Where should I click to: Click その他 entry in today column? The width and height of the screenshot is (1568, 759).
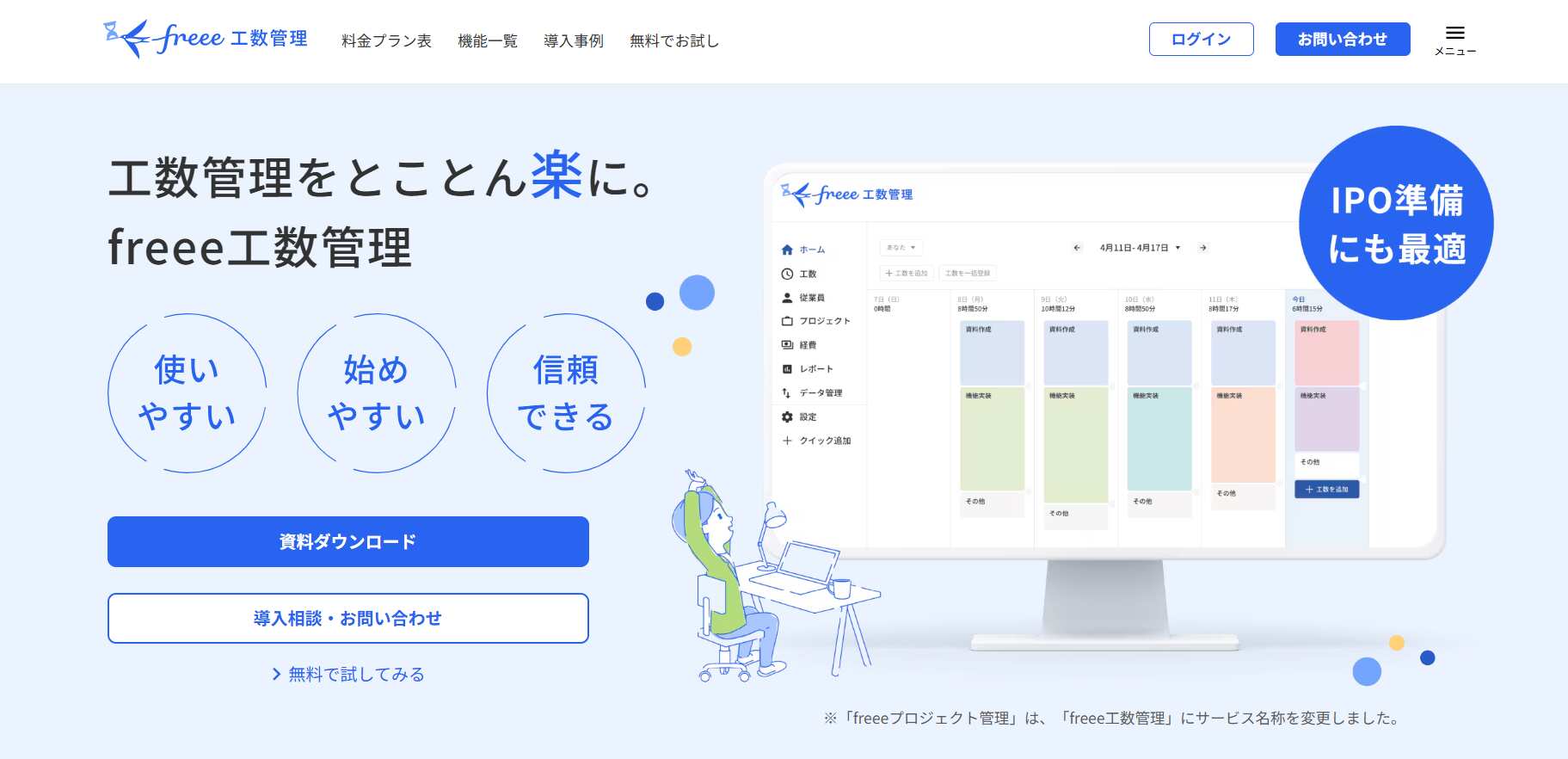click(x=1326, y=465)
